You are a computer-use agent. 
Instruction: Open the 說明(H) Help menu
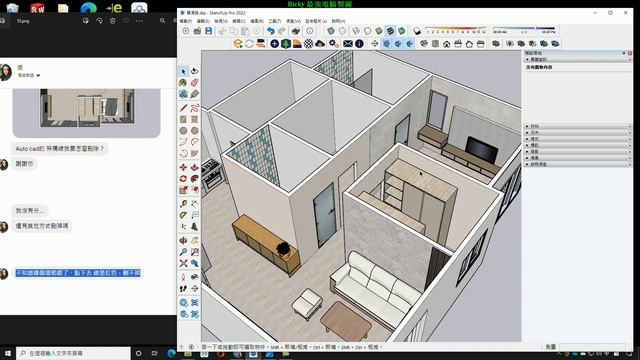[x=338, y=21]
